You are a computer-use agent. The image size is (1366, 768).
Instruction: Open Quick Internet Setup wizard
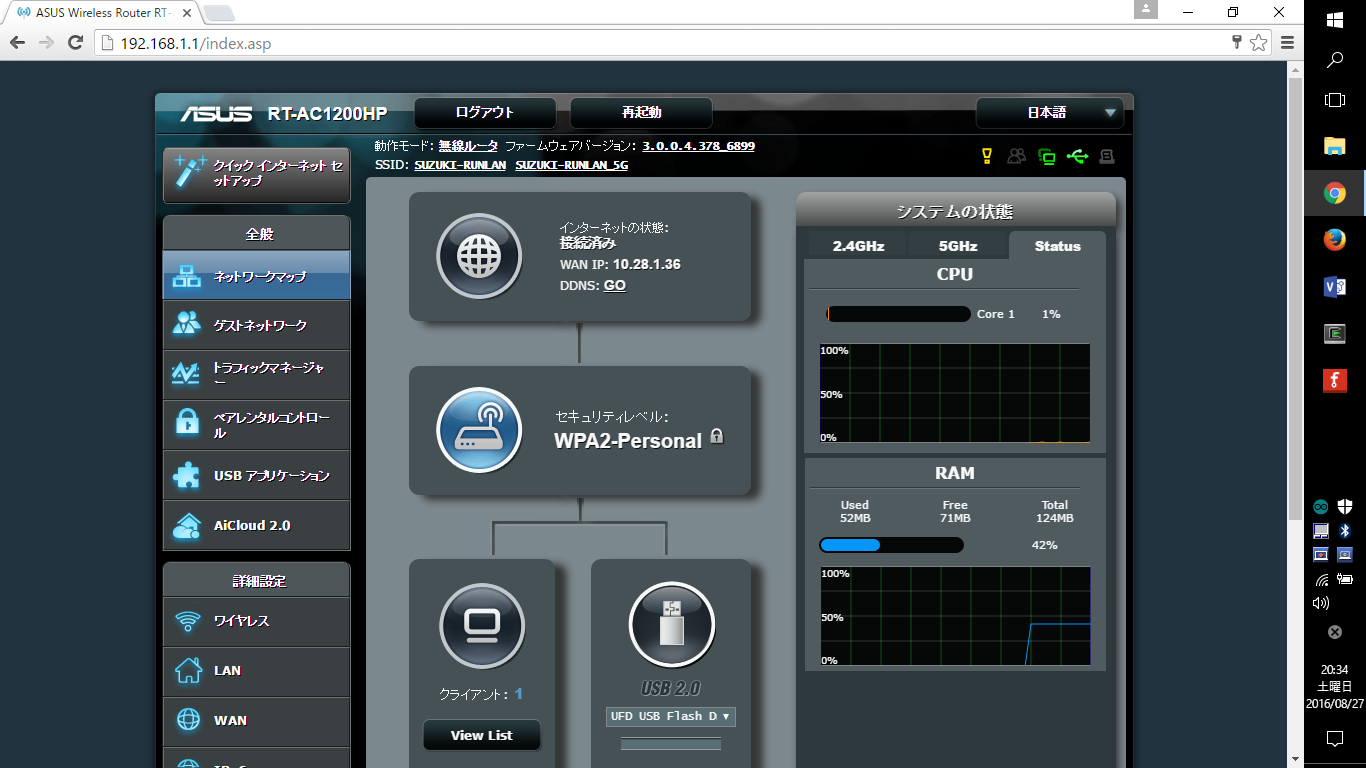[257, 174]
